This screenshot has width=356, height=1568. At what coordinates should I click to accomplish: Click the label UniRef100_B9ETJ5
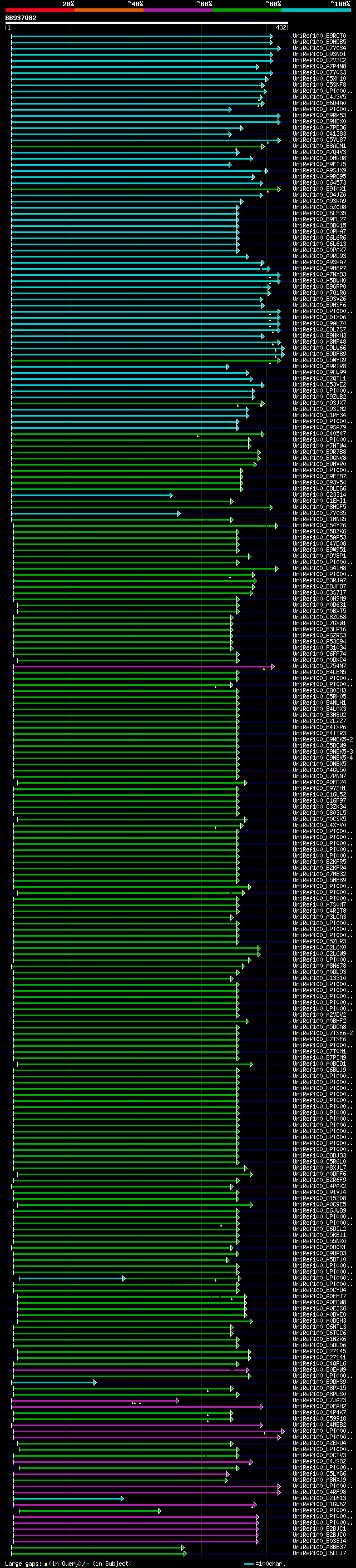click(x=319, y=164)
